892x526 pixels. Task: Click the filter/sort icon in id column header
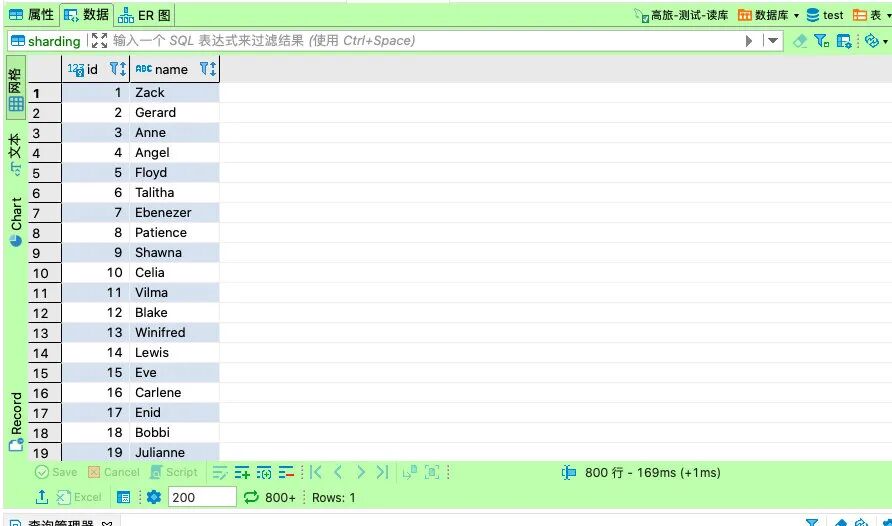tap(117, 69)
